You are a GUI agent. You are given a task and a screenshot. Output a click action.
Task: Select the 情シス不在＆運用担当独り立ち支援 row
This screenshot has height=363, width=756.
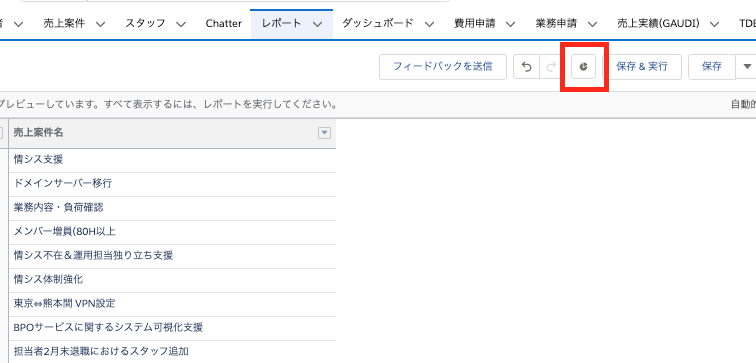[172, 255]
